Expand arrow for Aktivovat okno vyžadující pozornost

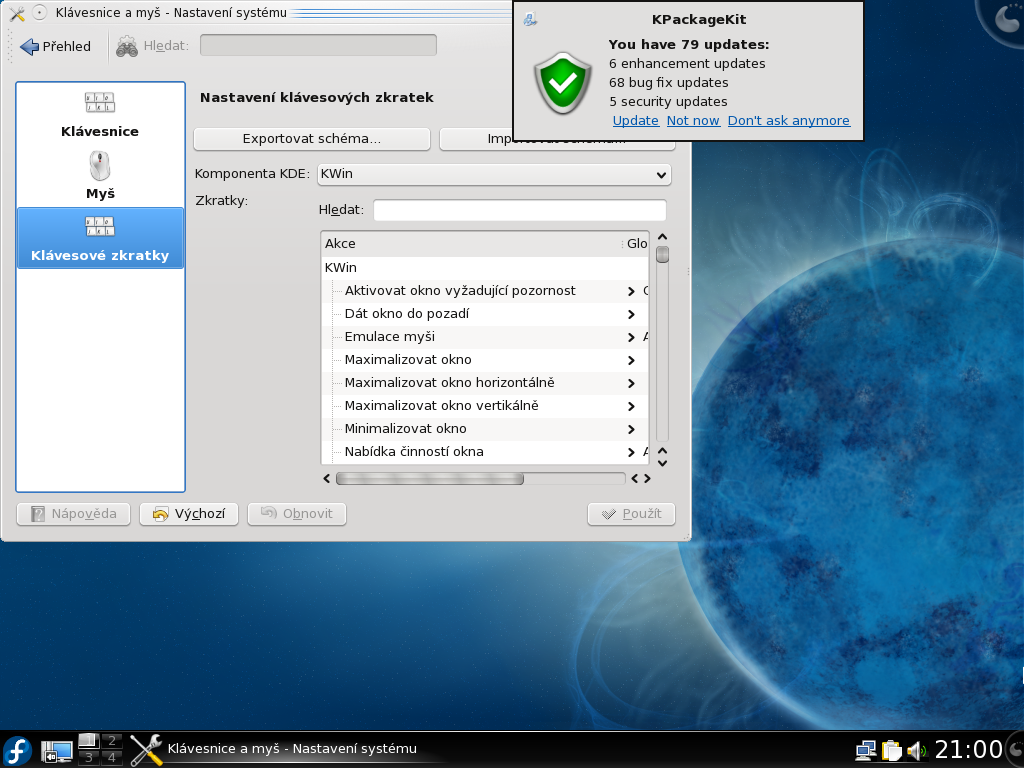point(631,291)
